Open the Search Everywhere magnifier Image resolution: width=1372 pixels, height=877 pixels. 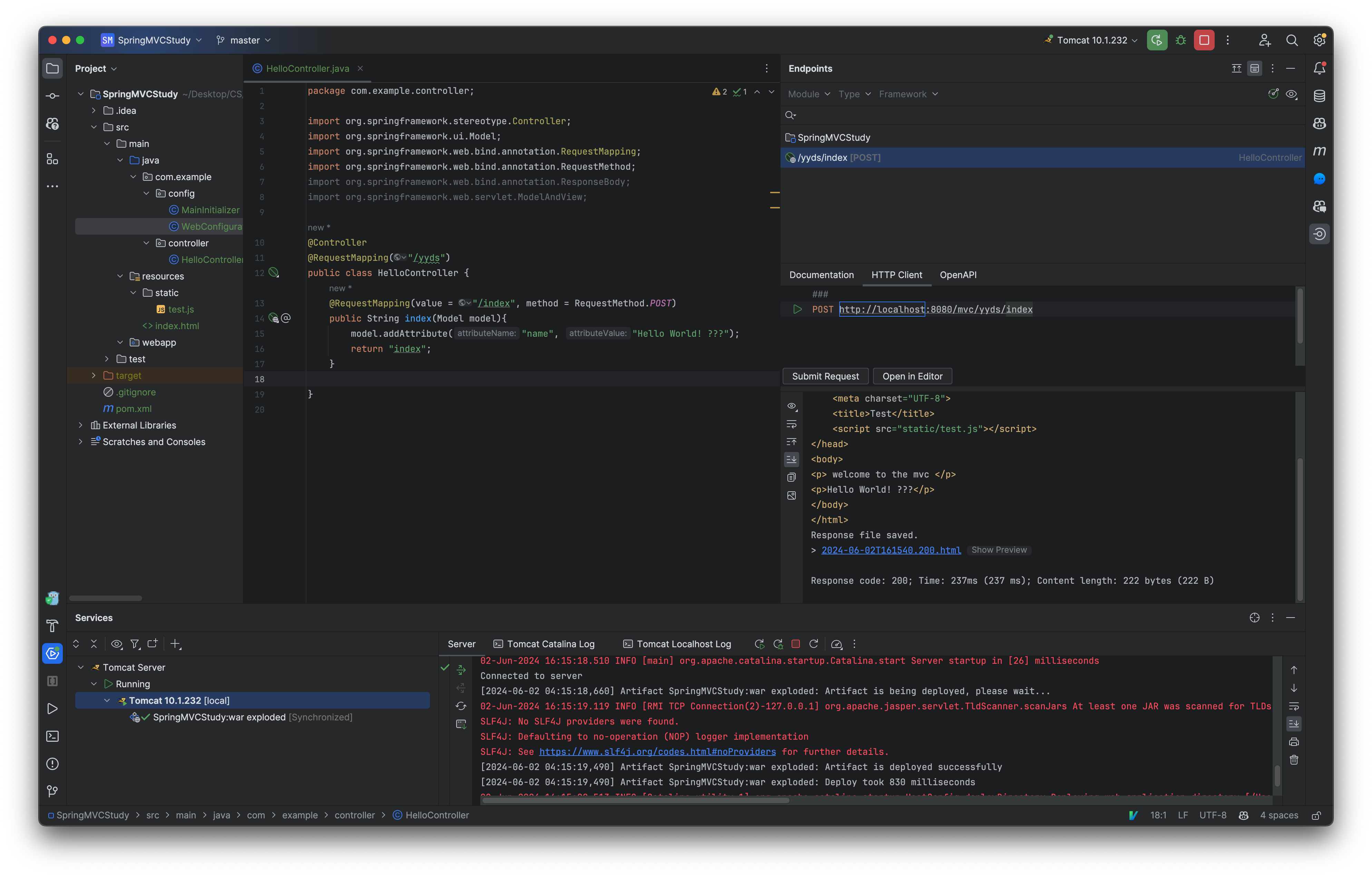tap(1292, 40)
